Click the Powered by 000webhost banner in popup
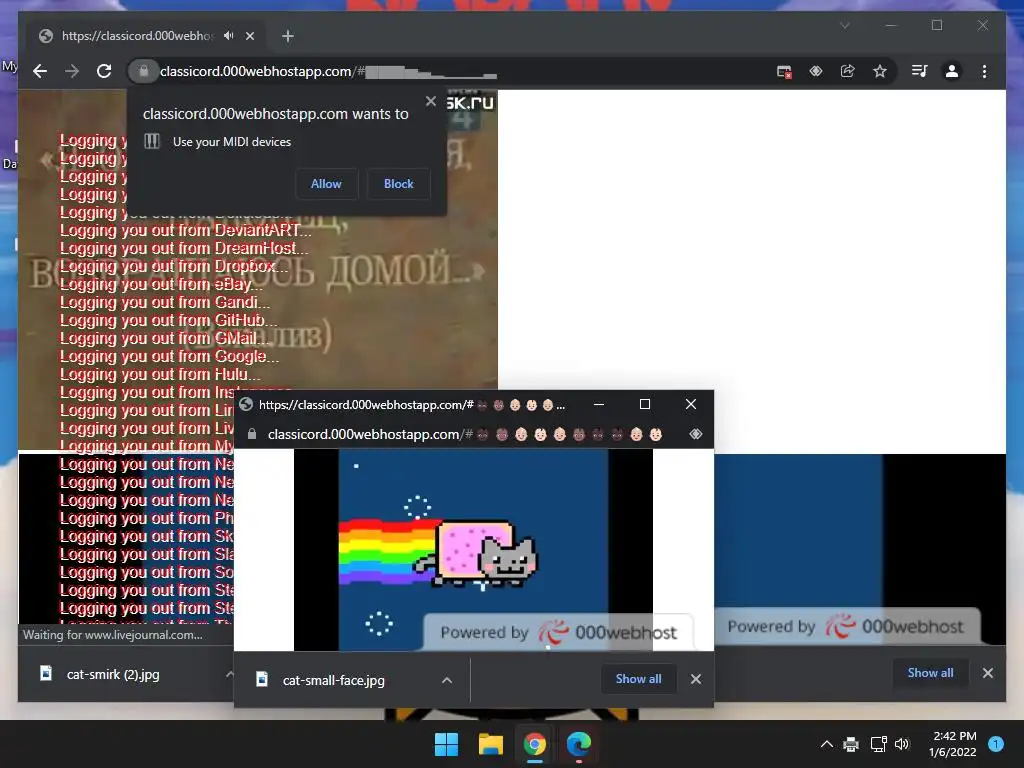The width and height of the screenshot is (1024, 768). [558, 632]
